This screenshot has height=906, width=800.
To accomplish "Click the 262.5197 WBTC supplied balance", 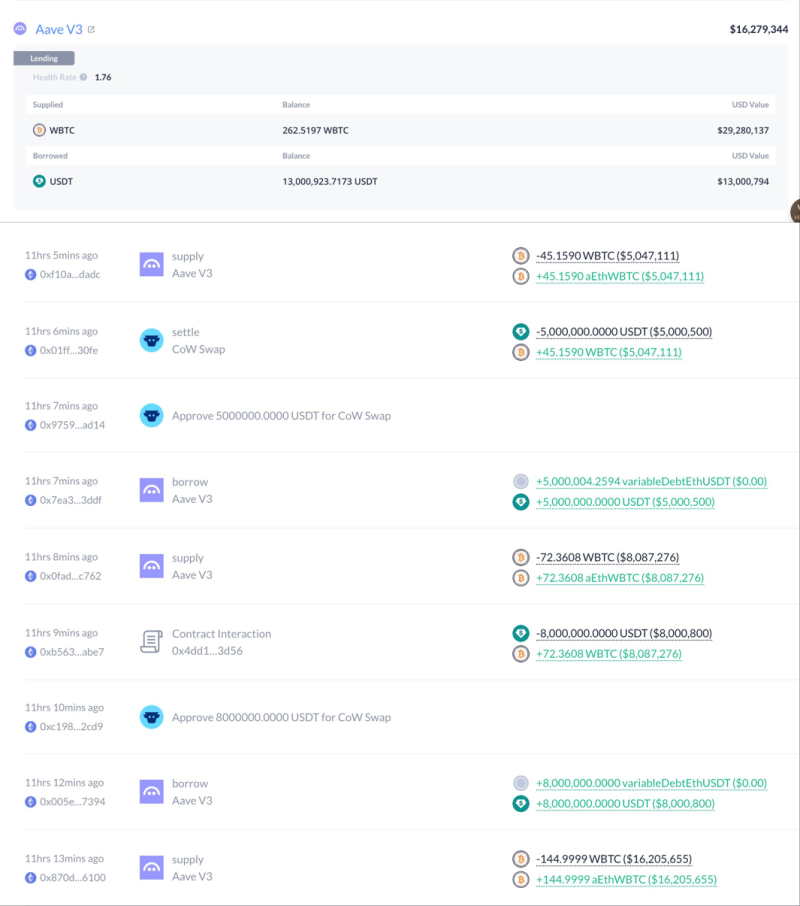I will click(315, 131).
